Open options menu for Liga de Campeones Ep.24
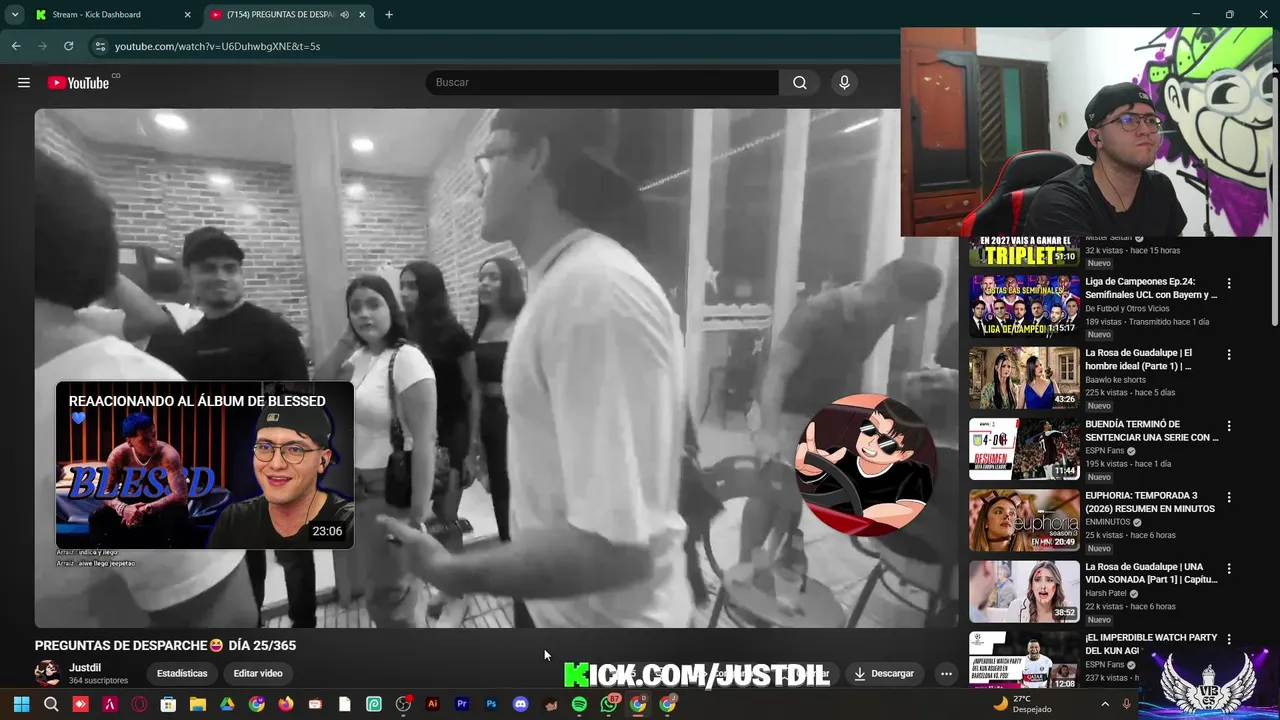This screenshot has width=1280, height=720. pos(1229,283)
